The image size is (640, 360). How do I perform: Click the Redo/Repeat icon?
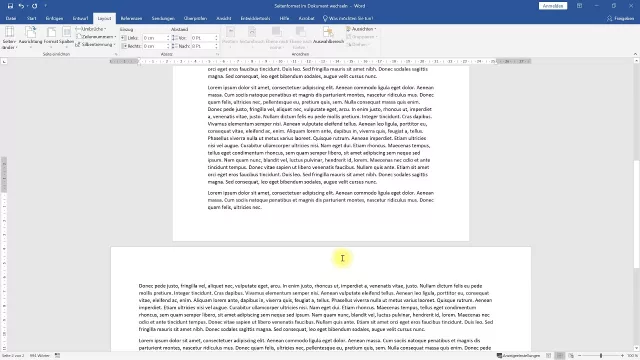(35, 6)
